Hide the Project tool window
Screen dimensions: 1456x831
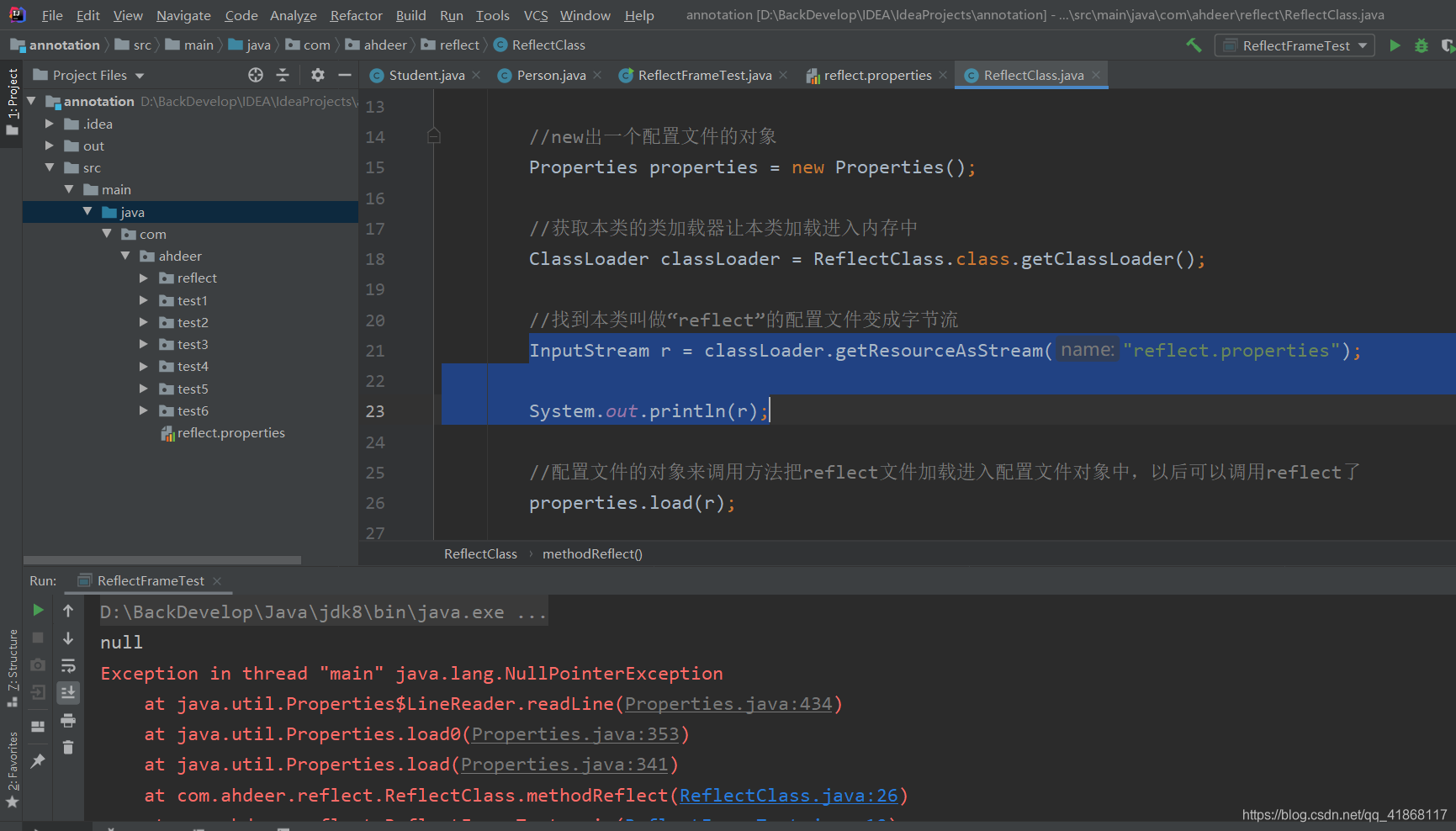point(345,75)
